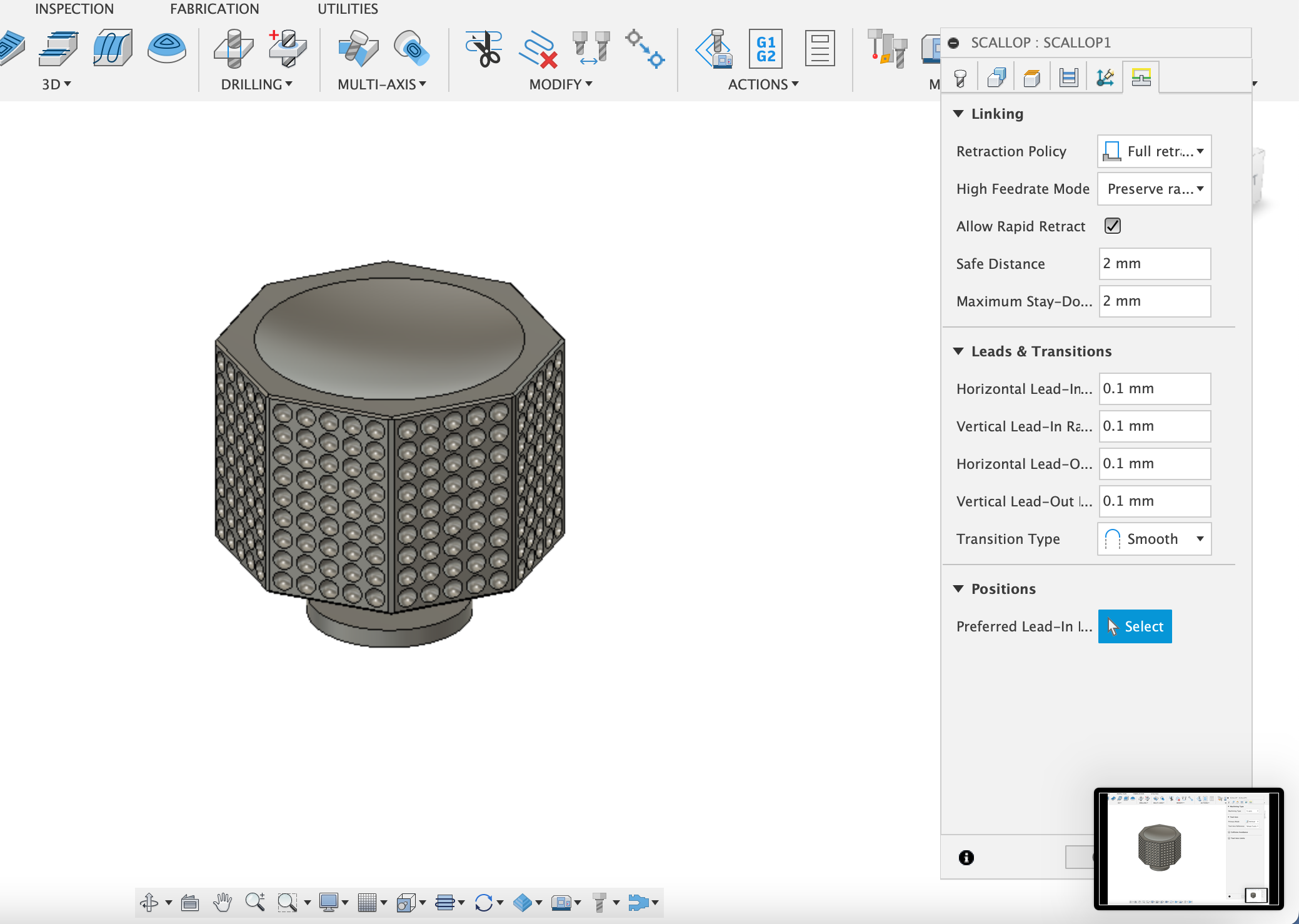Open the Orbit type dropdown arrow
This screenshot has height=924, width=1299.
pos(169,903)
